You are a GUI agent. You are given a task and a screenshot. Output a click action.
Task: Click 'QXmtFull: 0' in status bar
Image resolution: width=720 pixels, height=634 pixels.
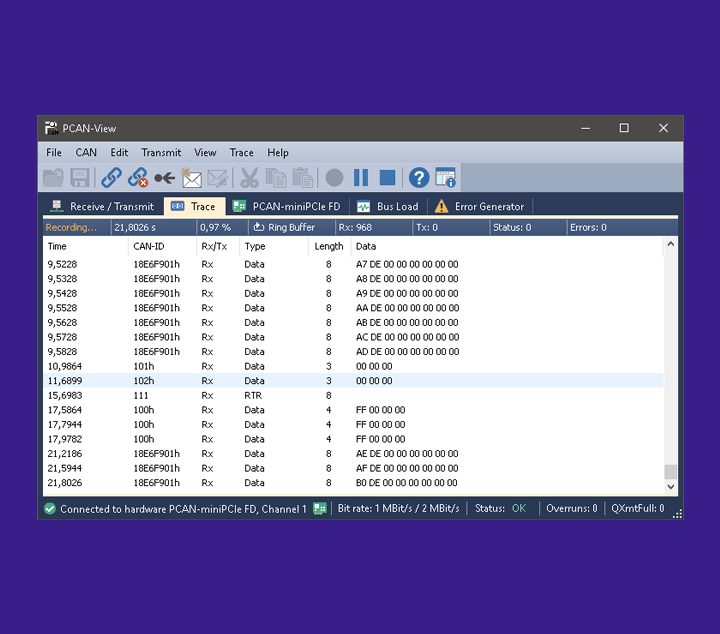pos(637,509)
